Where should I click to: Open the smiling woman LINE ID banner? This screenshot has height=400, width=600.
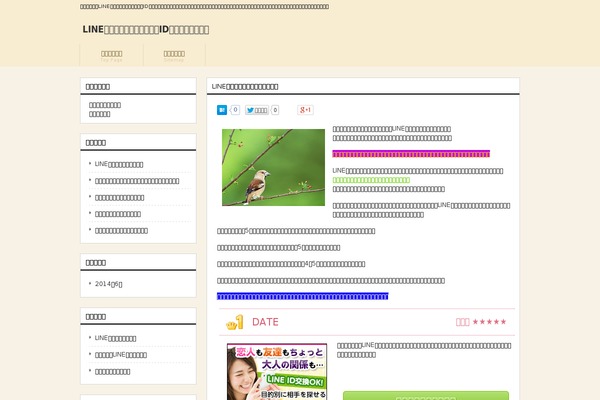coord(277,372)
